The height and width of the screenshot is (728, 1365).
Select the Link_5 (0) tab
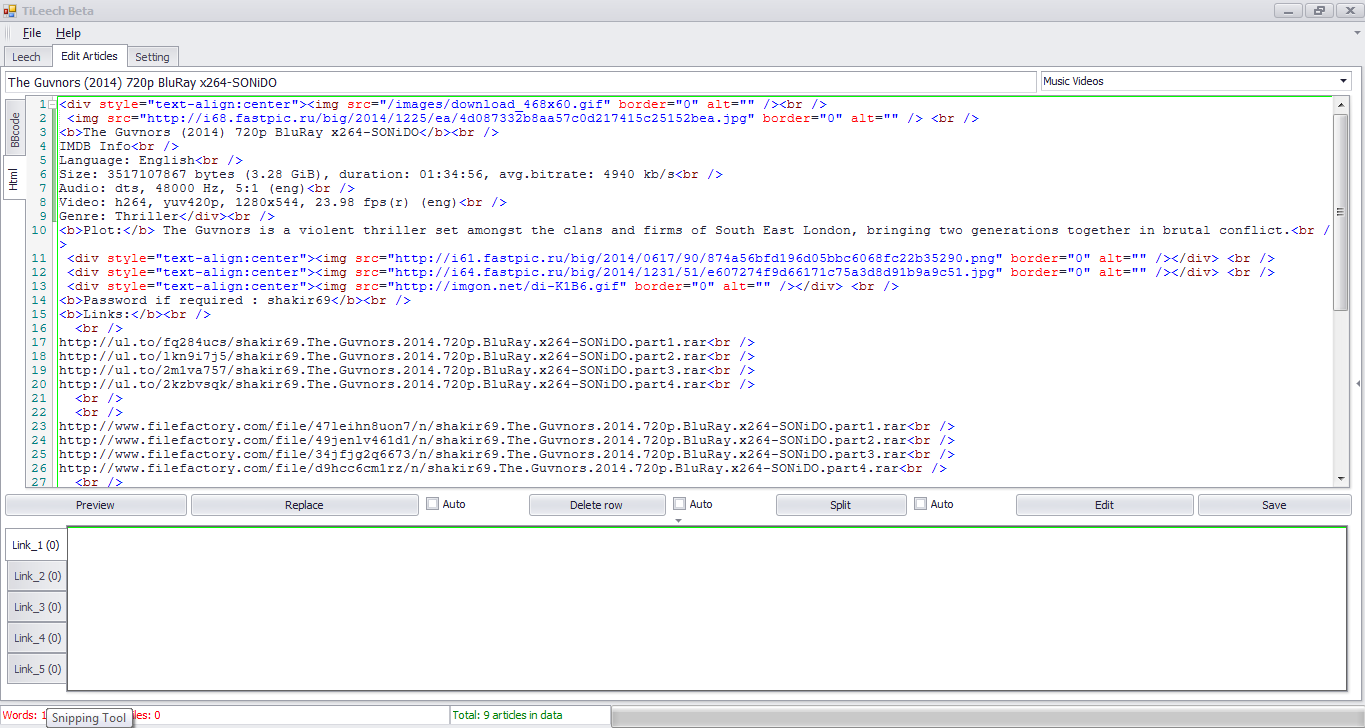[36, 669]
